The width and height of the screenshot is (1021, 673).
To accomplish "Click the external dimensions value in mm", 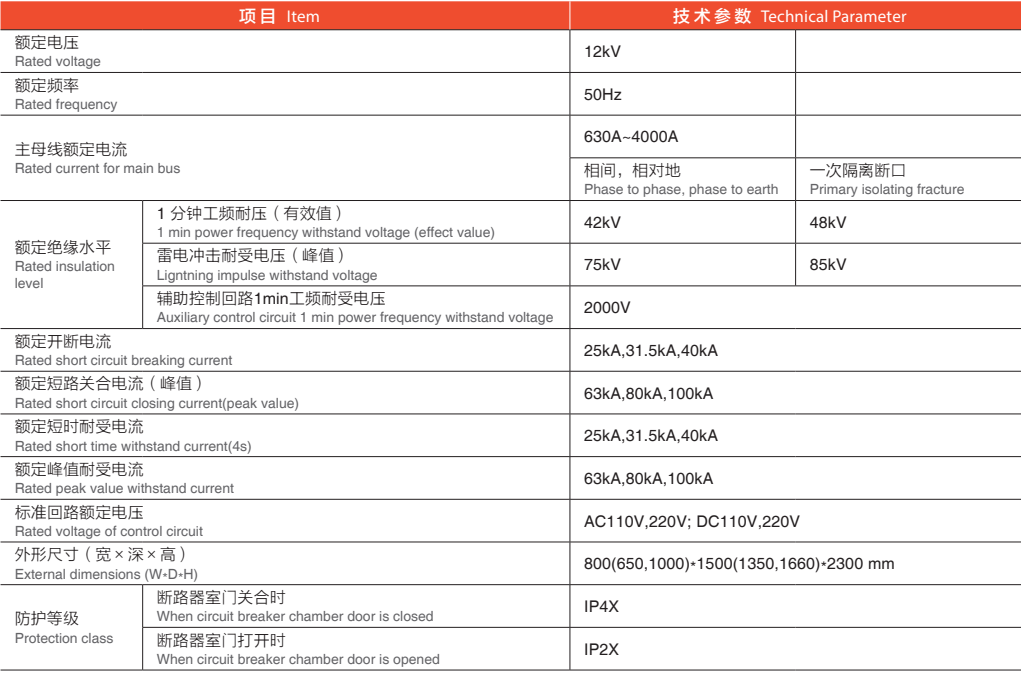I will 738,564.
